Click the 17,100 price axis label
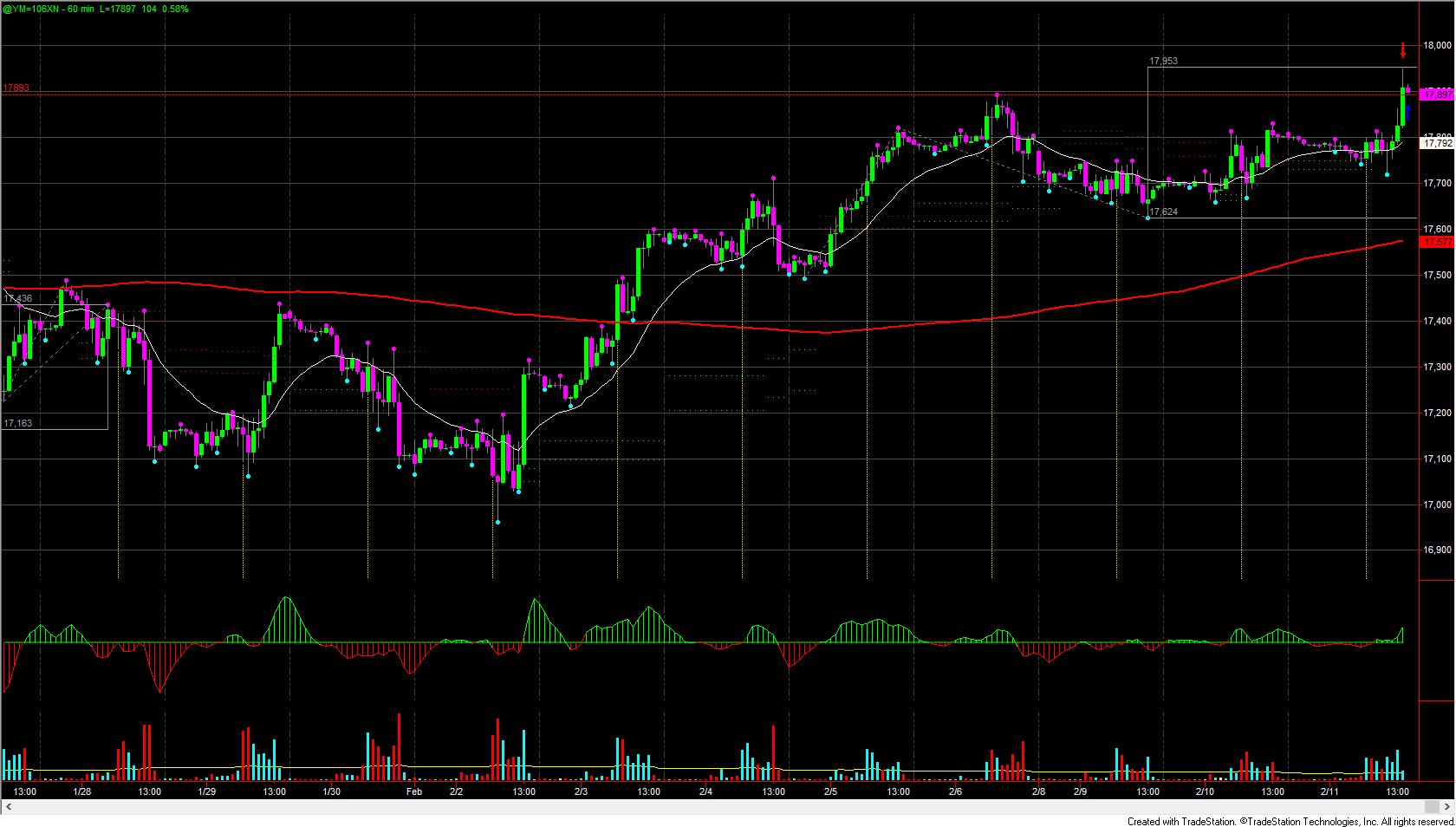The height and width of the screenshot is (827, 1456). 1438,459
